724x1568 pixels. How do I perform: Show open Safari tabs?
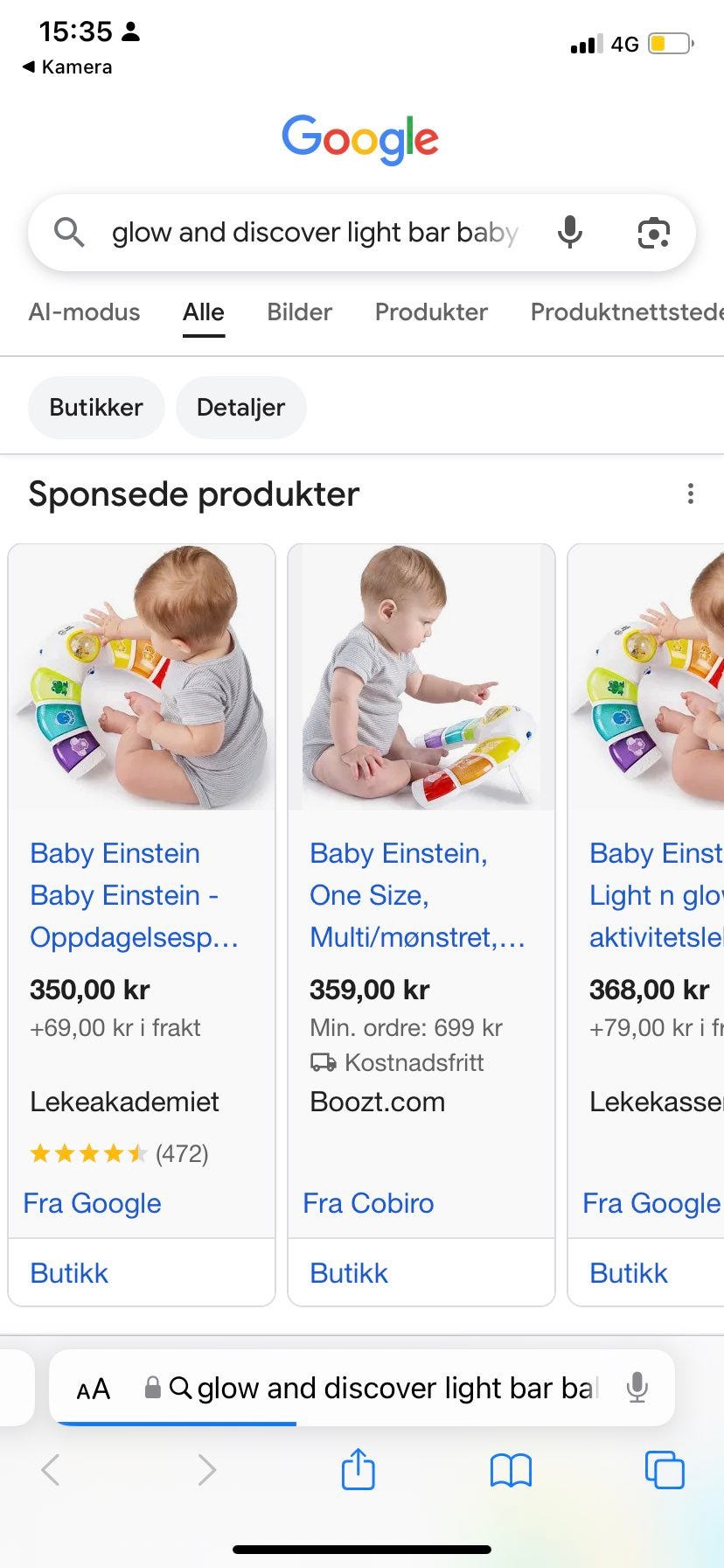[664, 1470]
